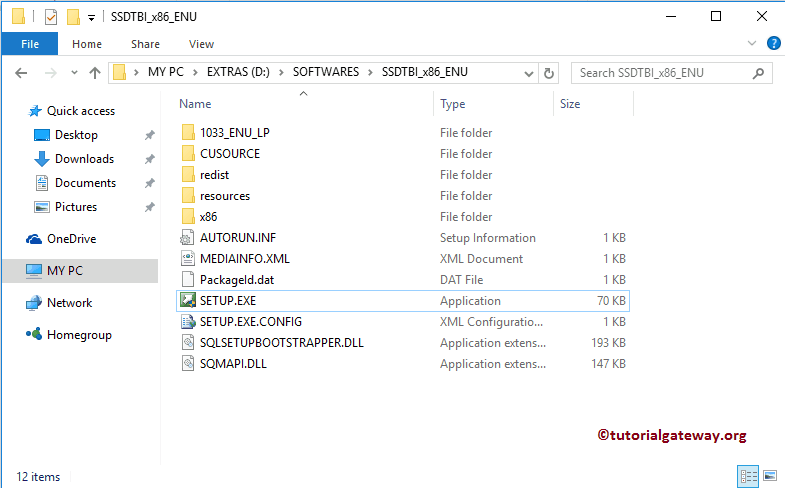Click the window system folder icon in title bar
Viewport: 785px width, 488px height.
click(19, 17)
